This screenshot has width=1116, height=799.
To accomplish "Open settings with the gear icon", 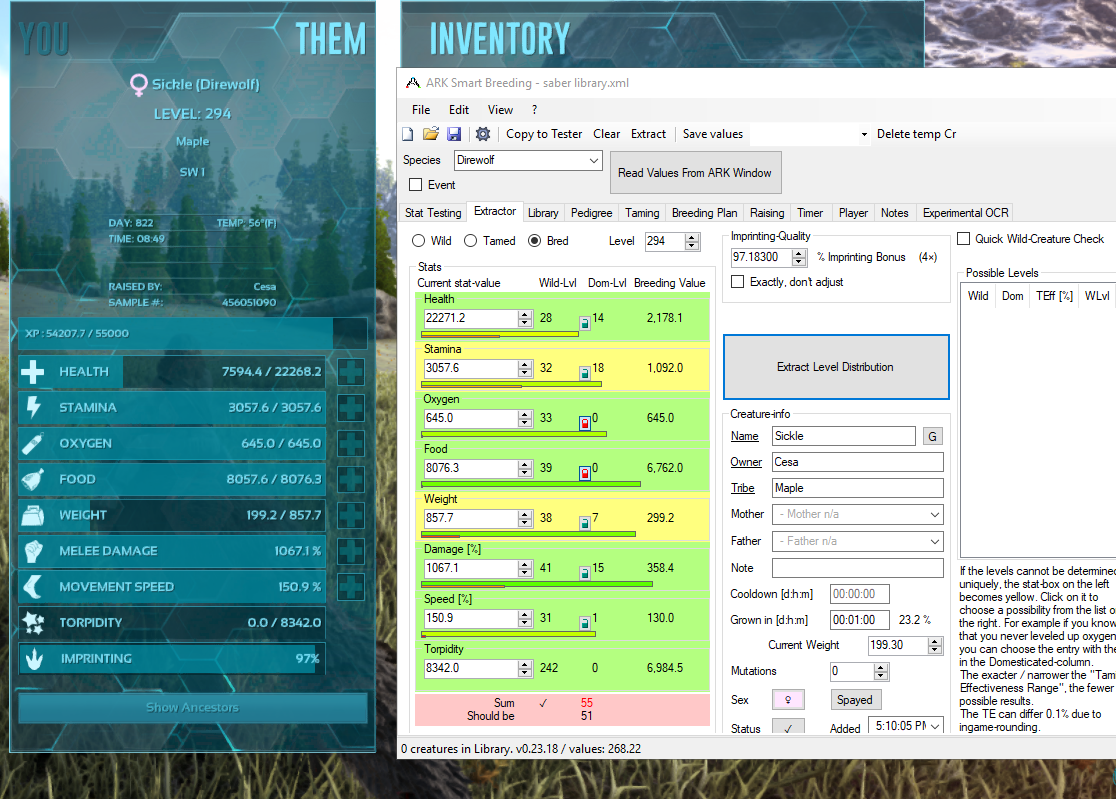I will click(x=481, y=133).
